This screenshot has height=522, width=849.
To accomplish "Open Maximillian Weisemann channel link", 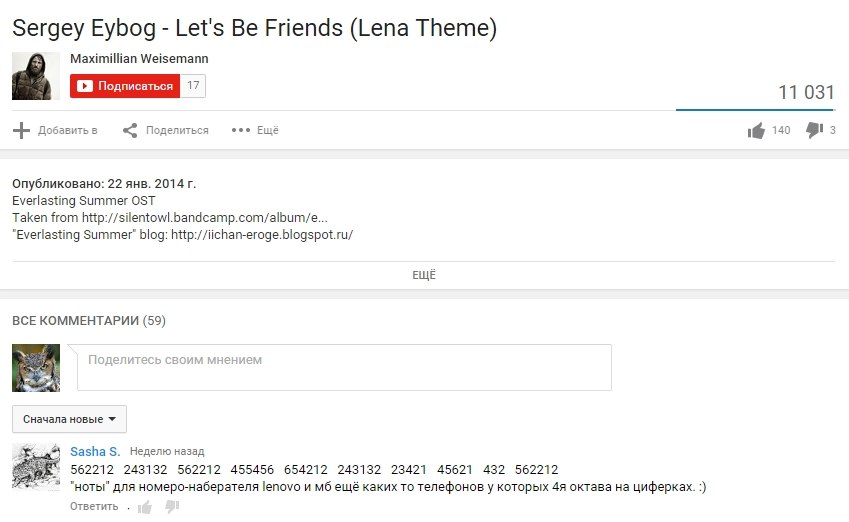I will [x=139, y=58].
